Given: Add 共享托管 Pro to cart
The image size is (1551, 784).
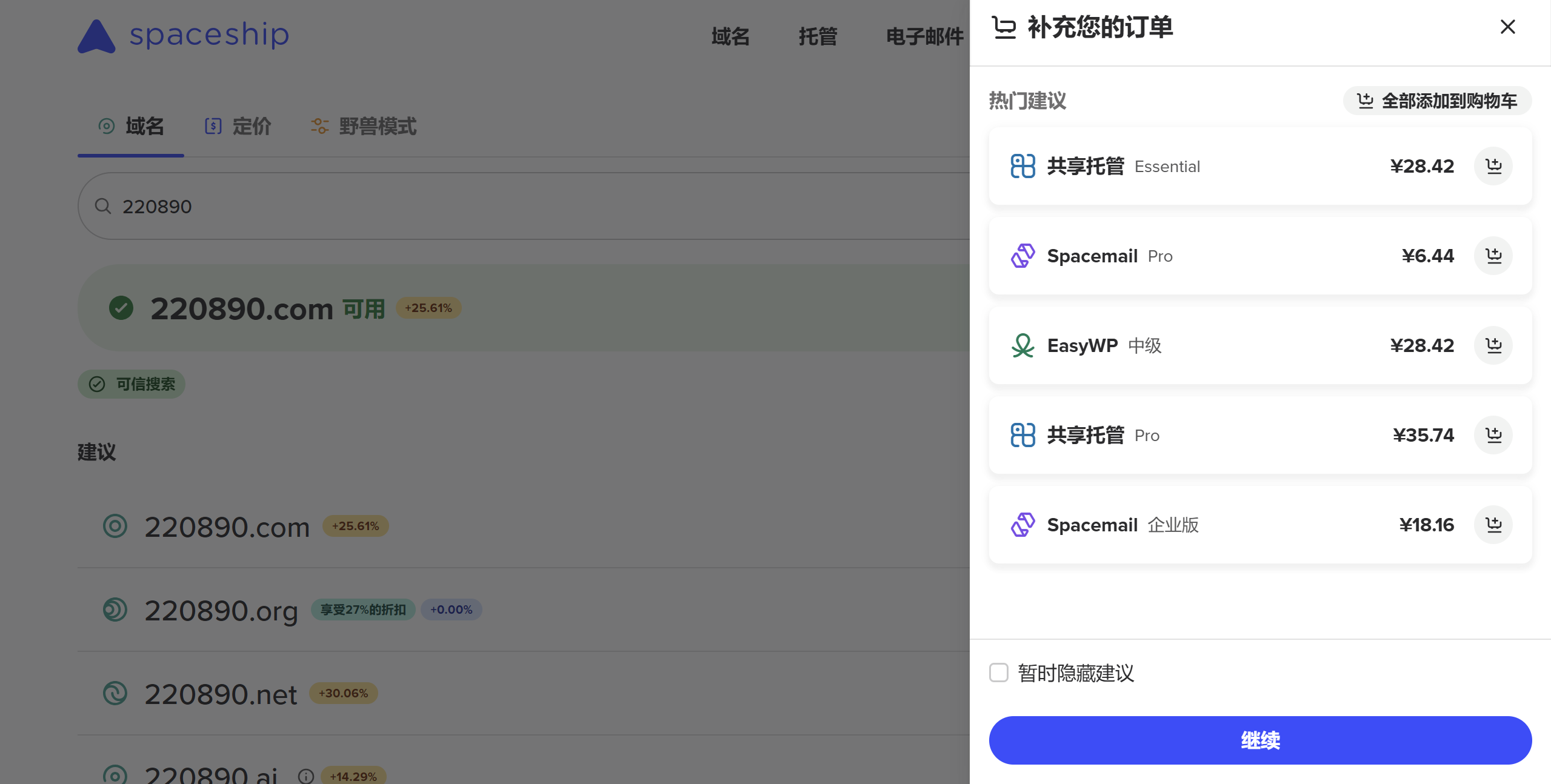Looking at the screenshot, I should [1493, 435].
